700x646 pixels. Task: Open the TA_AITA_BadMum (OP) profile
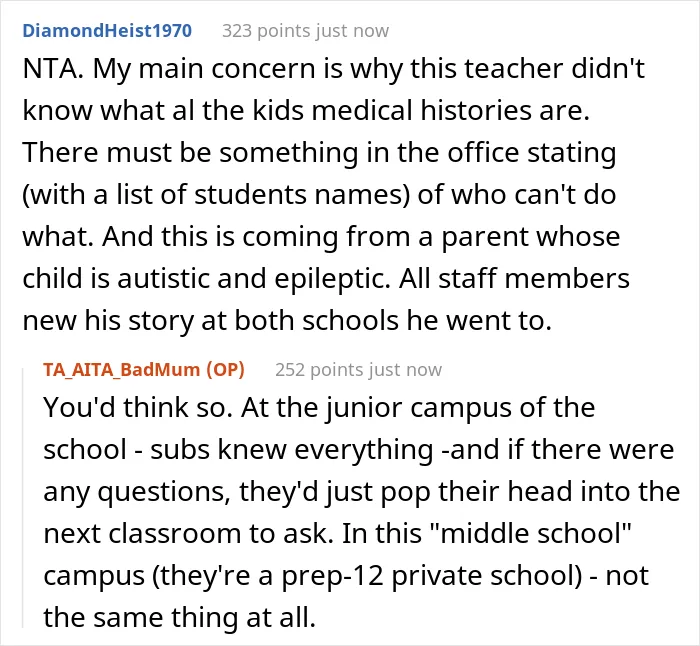tap(144, 370)
